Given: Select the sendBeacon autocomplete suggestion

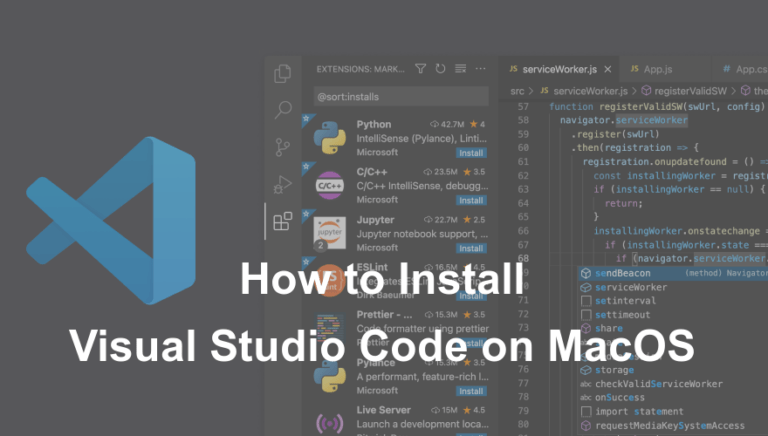Looking at the screenshot, I should (673, 273).
